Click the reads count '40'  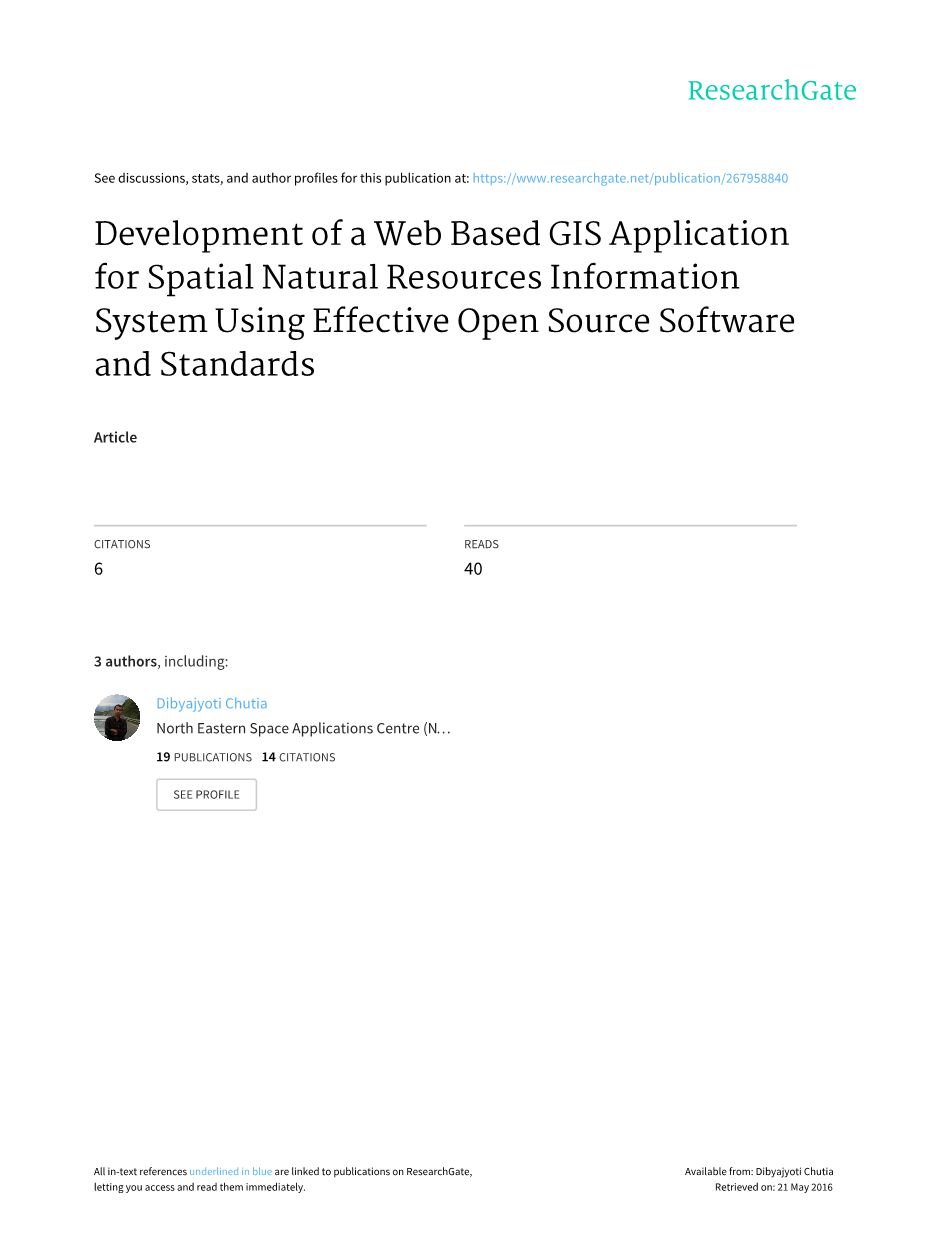(473, 568)
